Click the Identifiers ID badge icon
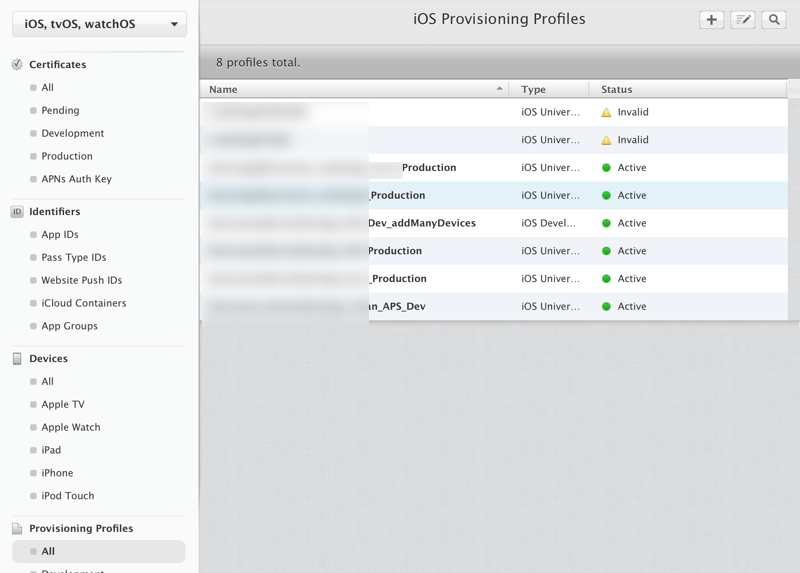This screenshot has height=573, width=800. point(17,212)
